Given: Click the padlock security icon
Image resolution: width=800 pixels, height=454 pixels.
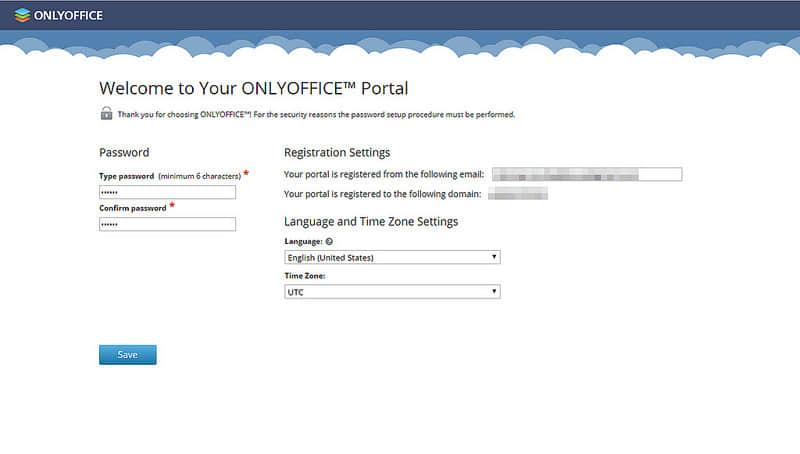Looking at the screenshot, I should pos(106,114).
